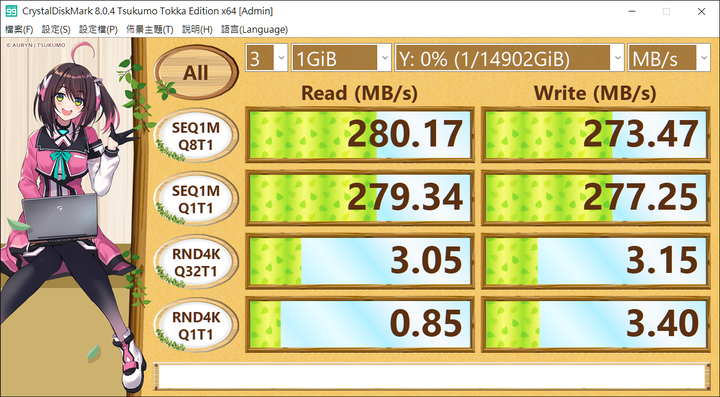Select the RND4K Q1T1 write result 3.40
The width and height of the screenshot is (720, 397).
[x=596, y=324]
